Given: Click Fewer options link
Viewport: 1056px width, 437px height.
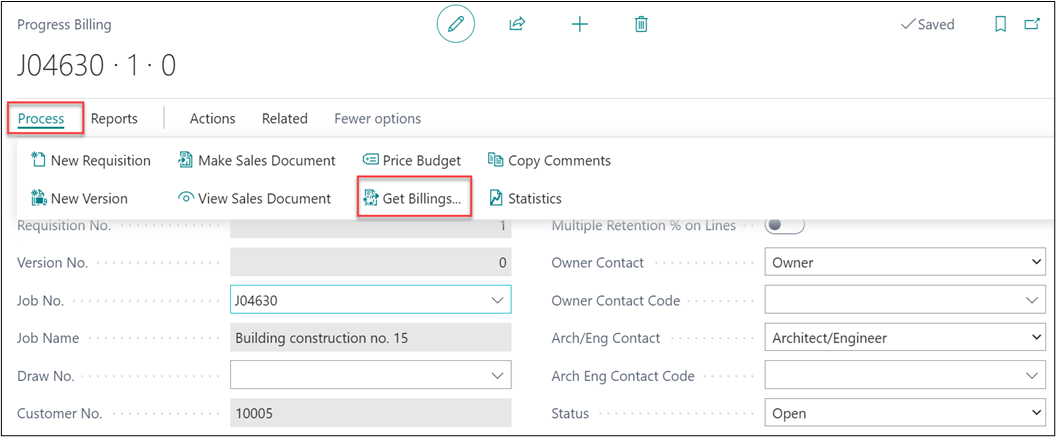Looking at the screenshot, I should (377, 118).
